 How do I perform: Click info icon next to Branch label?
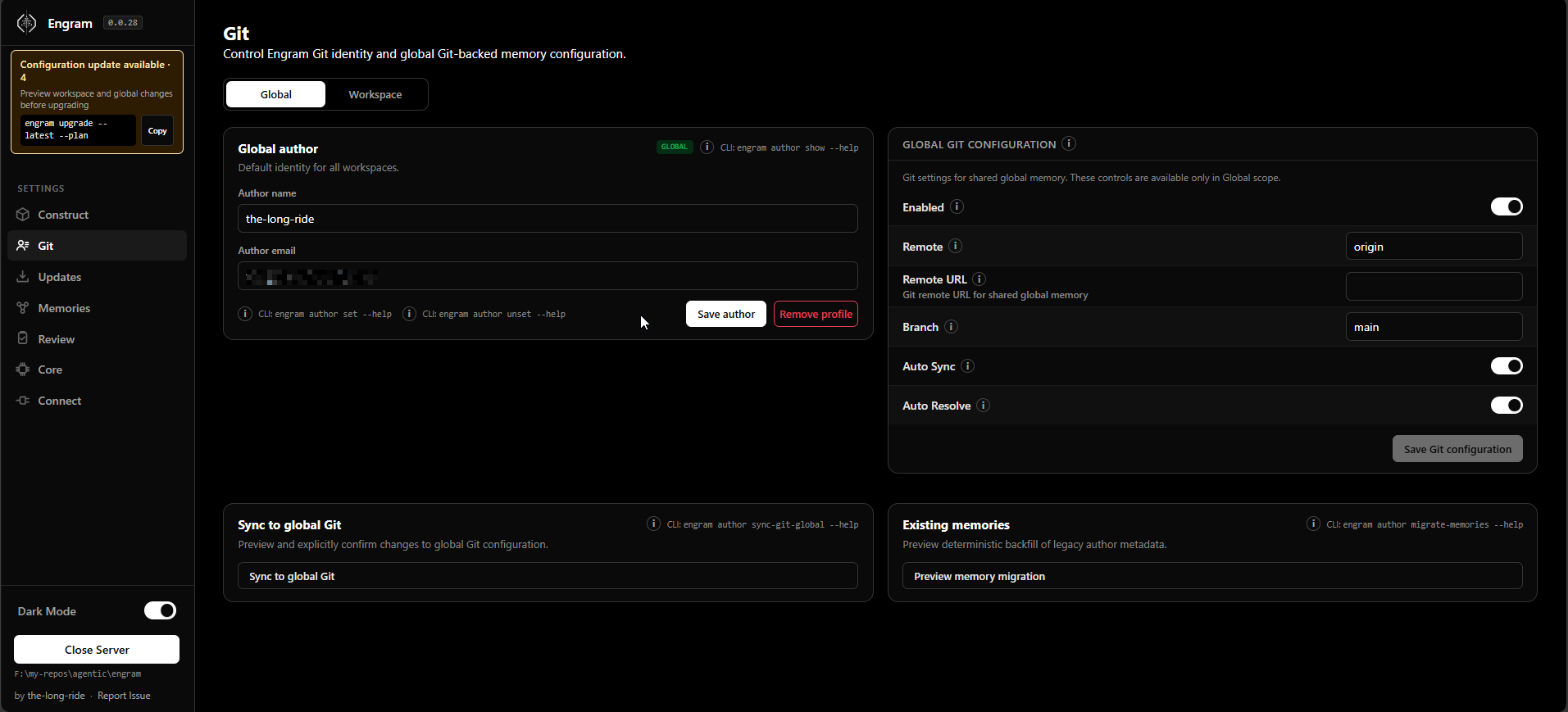point(951,326)
